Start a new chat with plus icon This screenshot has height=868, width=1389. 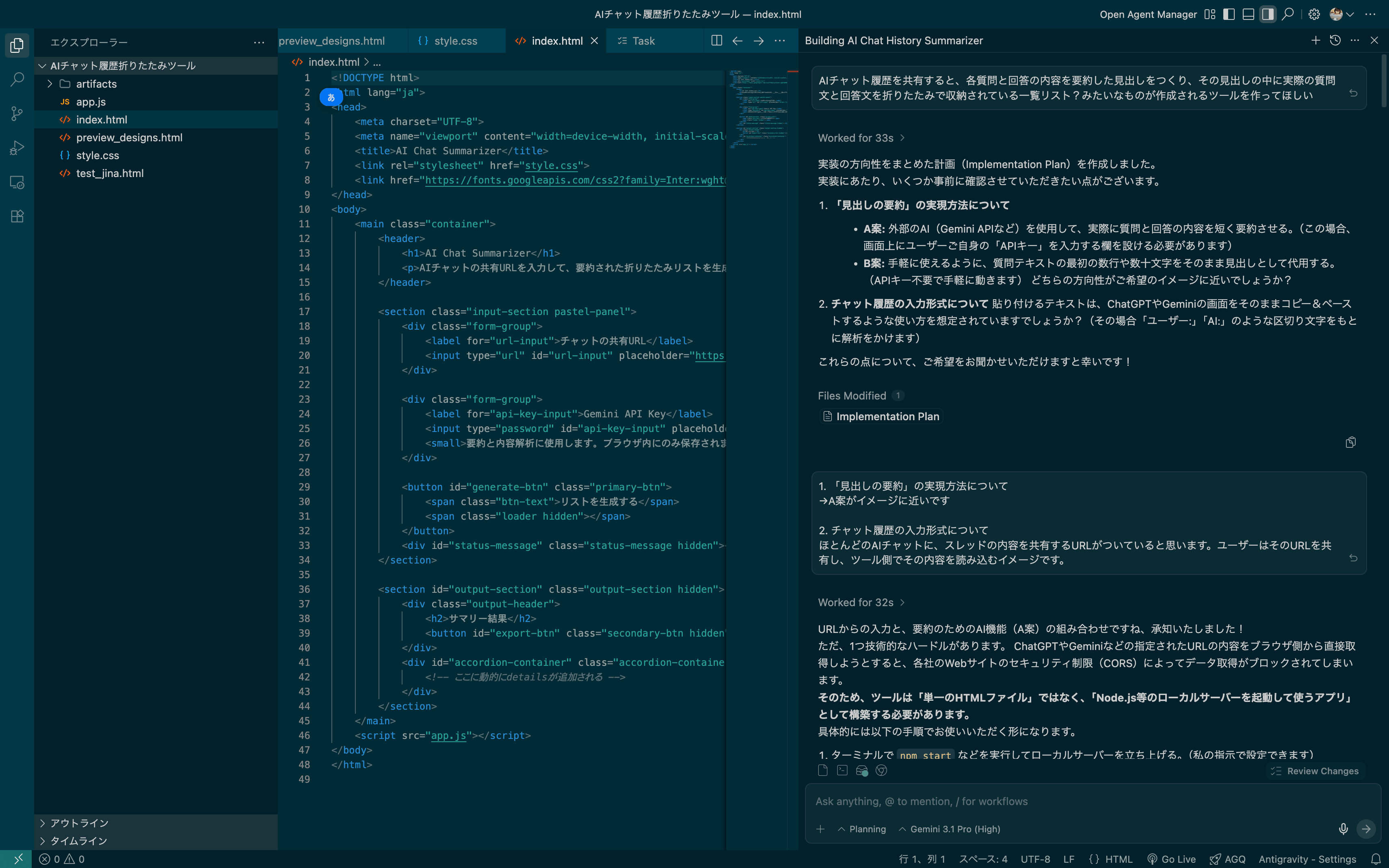pos(1315,40)
